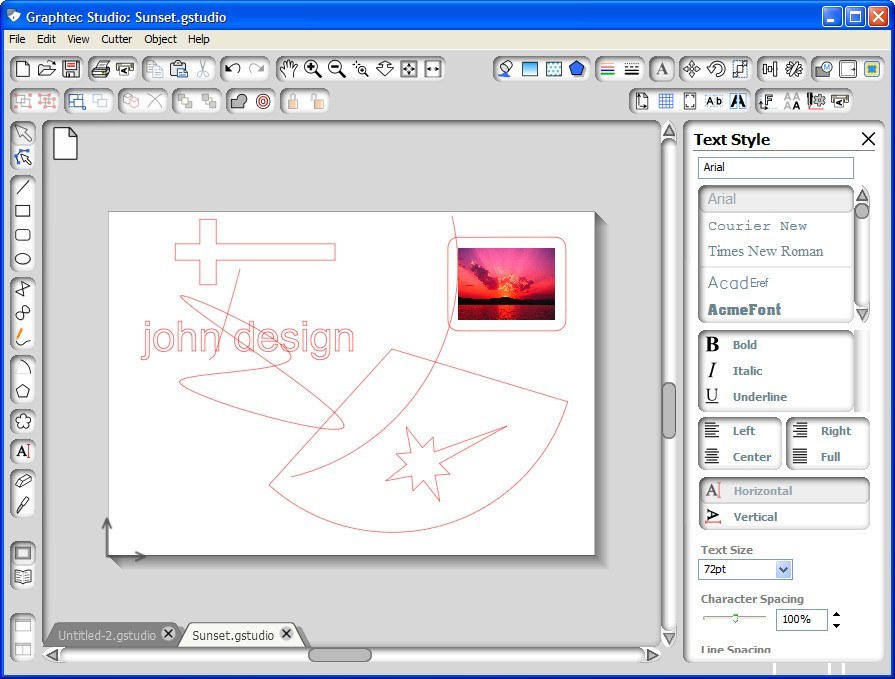Click the Weld shapes icon
The width and height of the screenshot is (895, 679).
(x=239, y=102)
